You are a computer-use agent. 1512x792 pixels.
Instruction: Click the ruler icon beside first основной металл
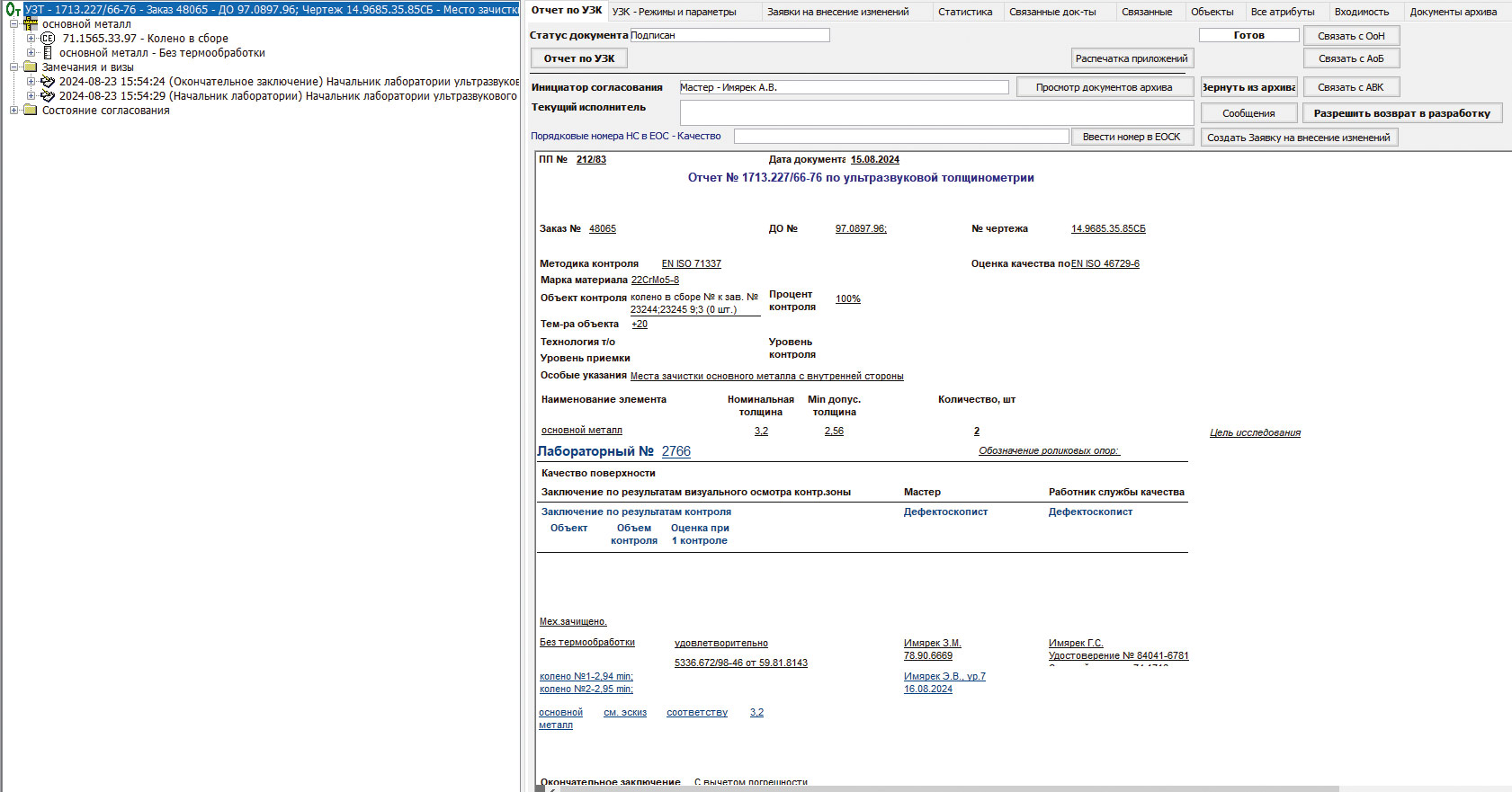coord(31,24)
